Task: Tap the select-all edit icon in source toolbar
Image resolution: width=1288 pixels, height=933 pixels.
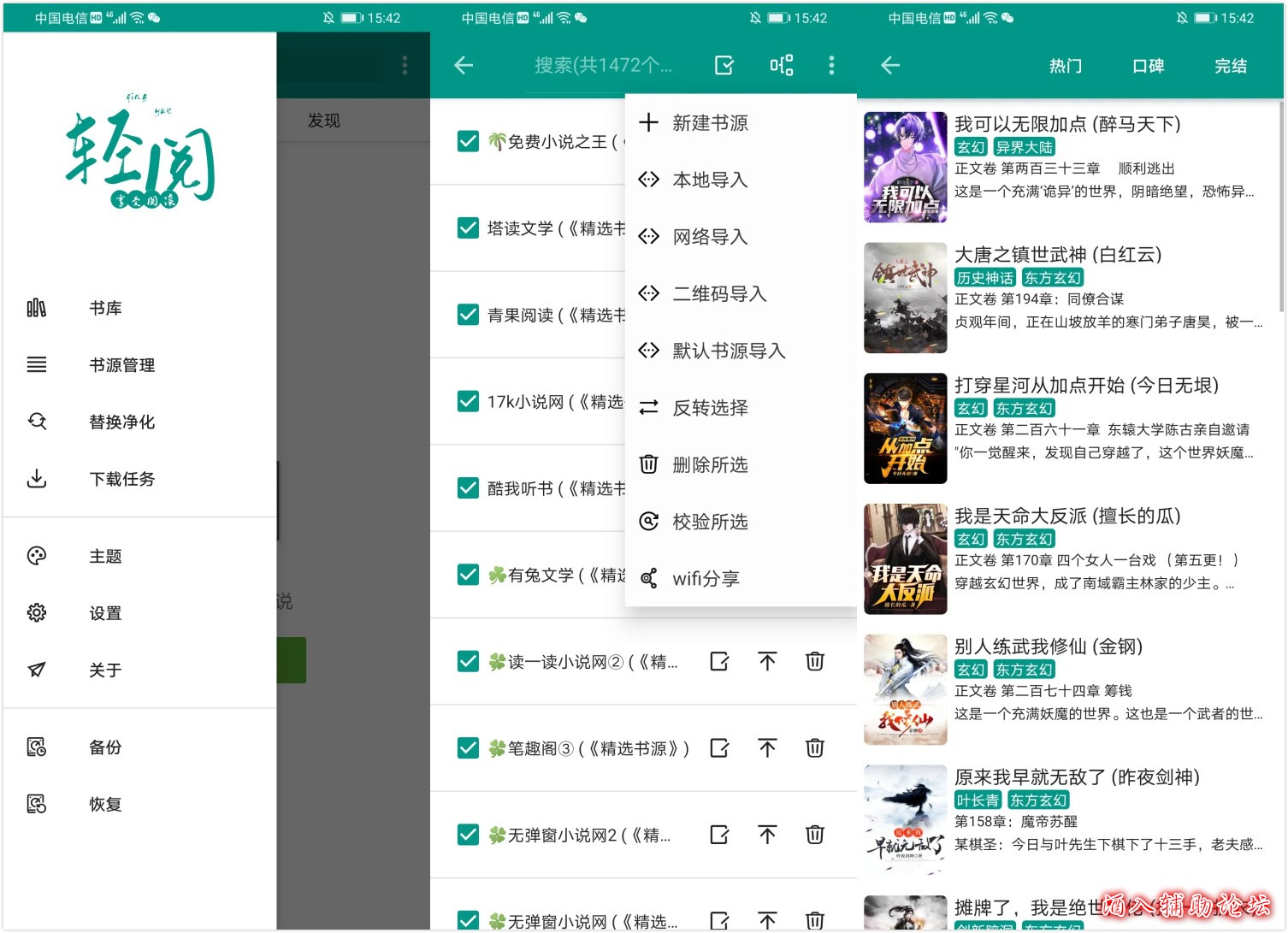Action: (x=724, y=65)
